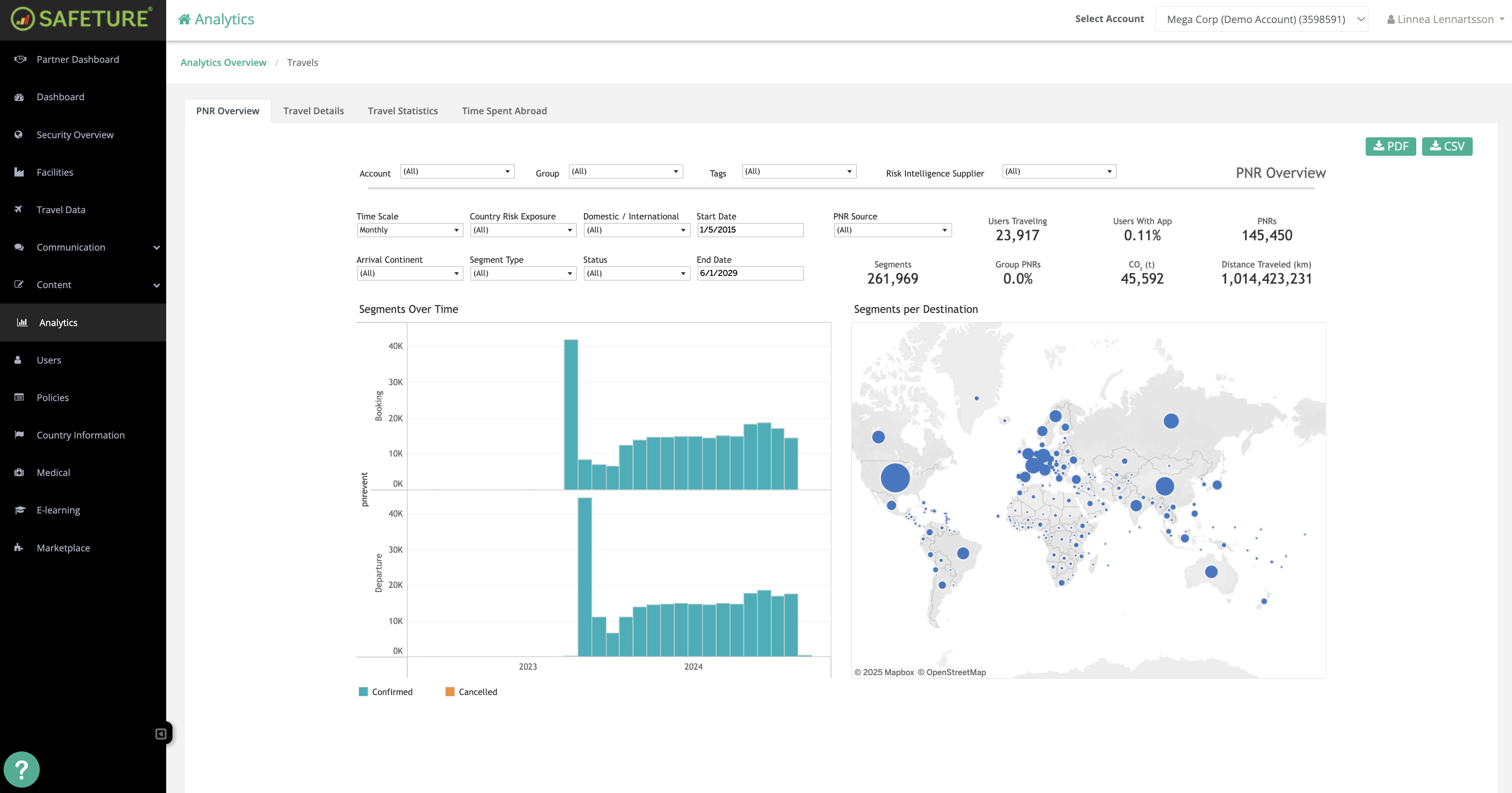Switch to Time Spent Abroad tab
This screenshot has height=793, width=1512.
coord(504,111)
